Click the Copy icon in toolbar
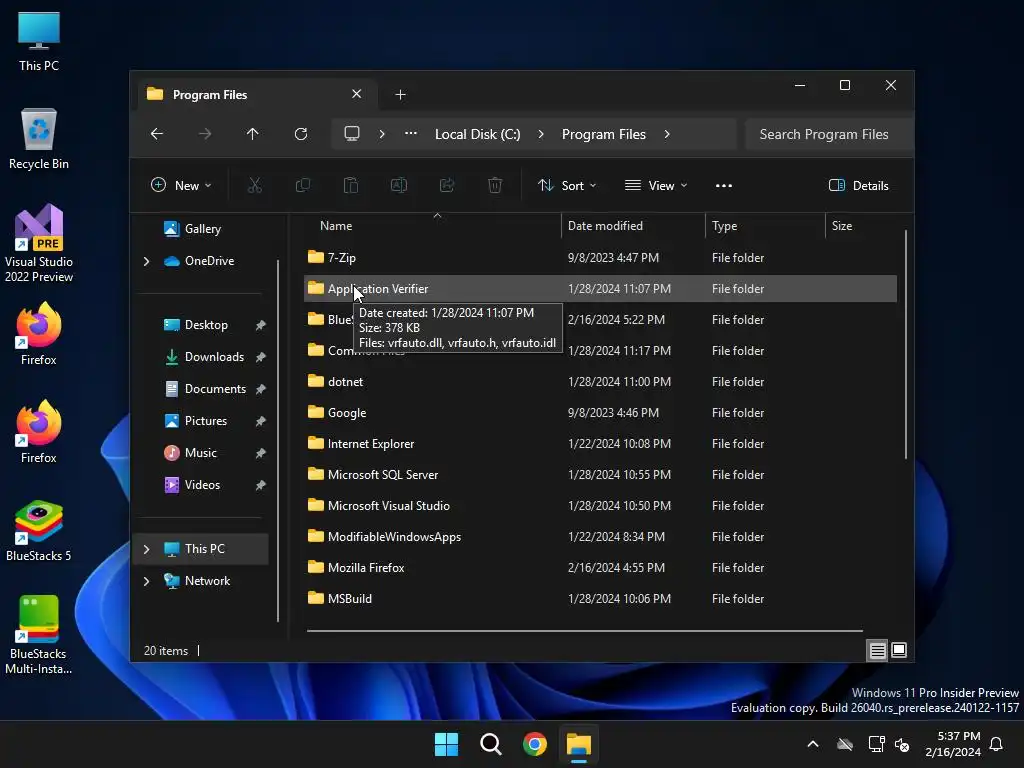This screenshot has height=768, width=1024. click(303, 185)
